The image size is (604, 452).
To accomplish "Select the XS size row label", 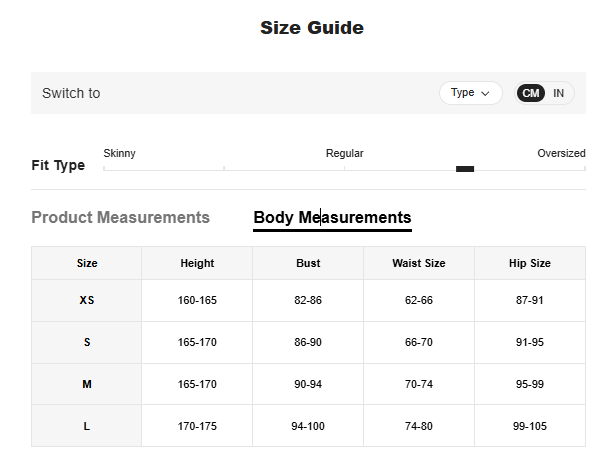I will tap(87, 300).
